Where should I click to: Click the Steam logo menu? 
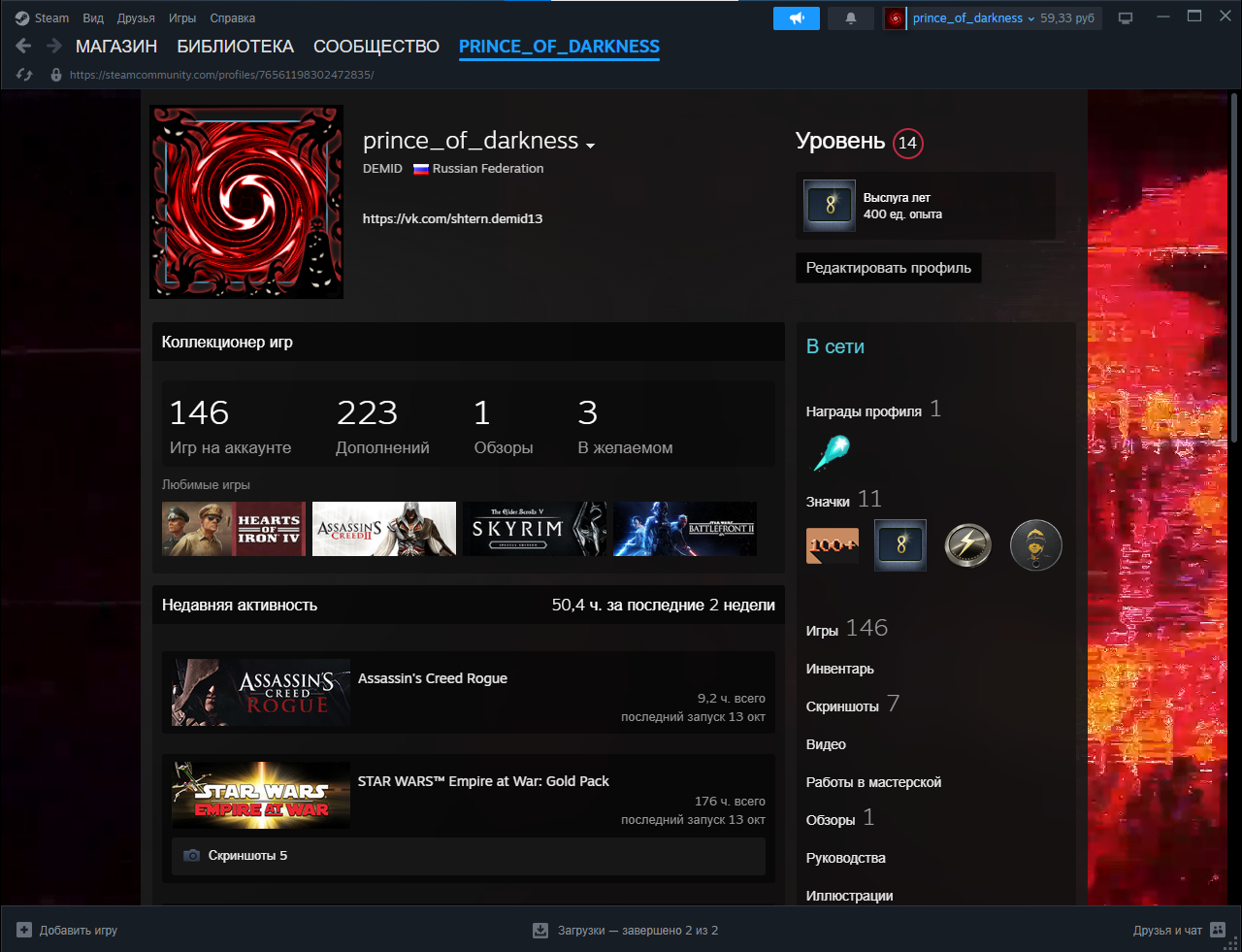(x=22, y=18)
